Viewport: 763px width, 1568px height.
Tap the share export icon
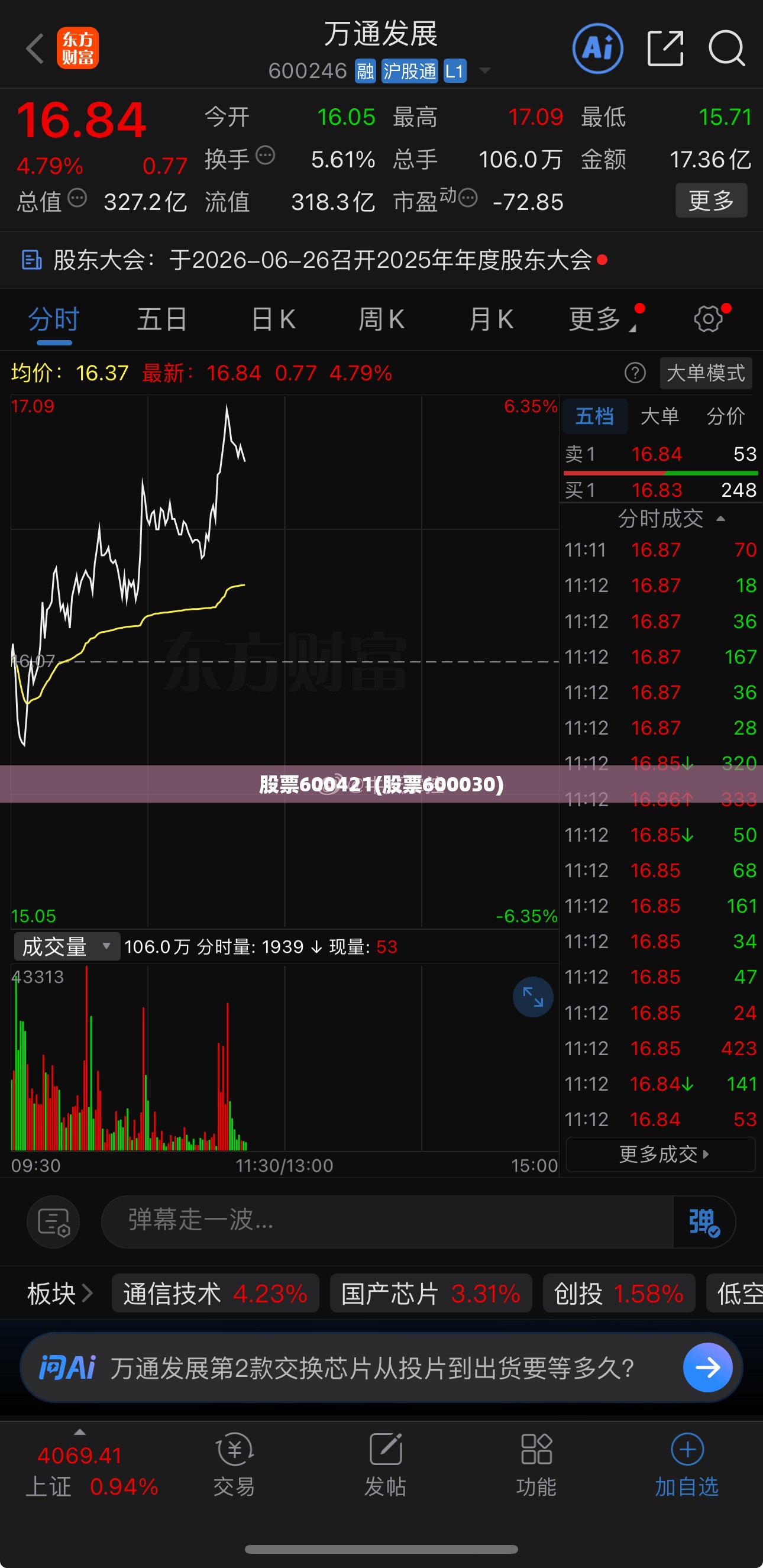[x=665, y=48]
